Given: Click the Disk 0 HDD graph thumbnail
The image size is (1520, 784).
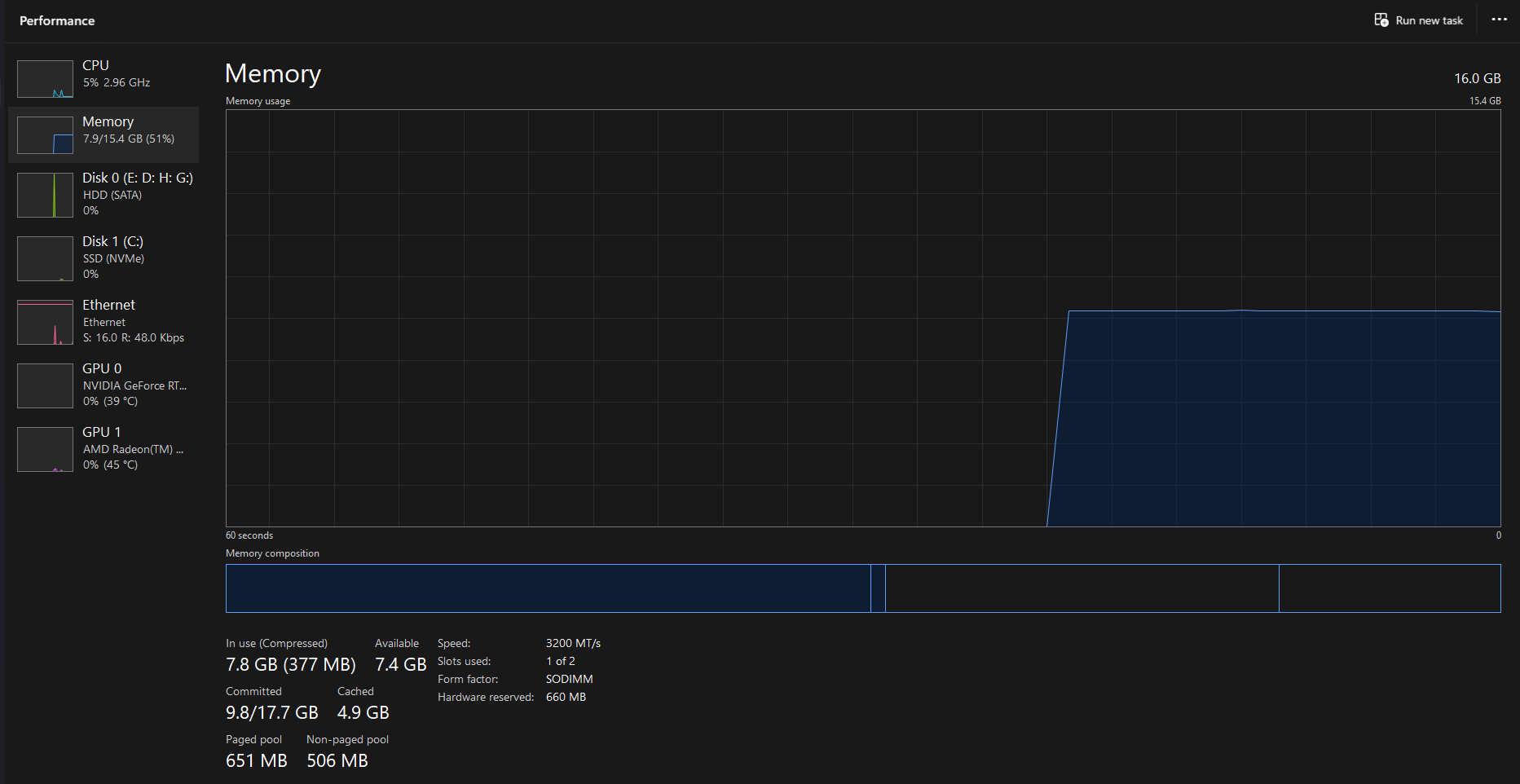Looking at the screenshot, I should pyautogui.click(x=46, y=195).
